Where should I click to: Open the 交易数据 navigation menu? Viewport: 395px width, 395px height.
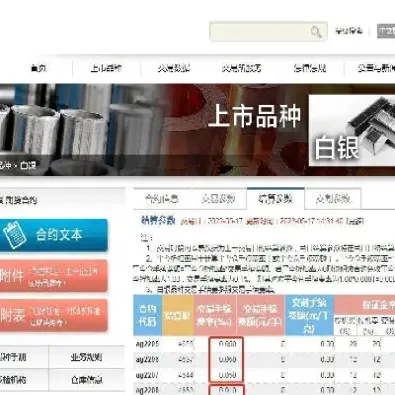tap(174, 68)
